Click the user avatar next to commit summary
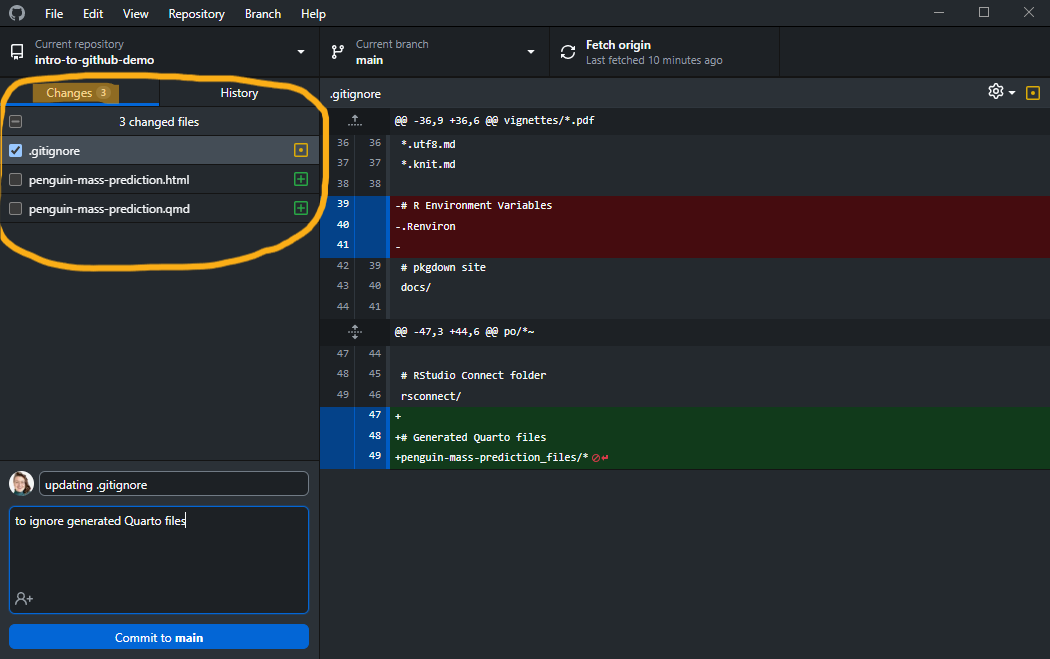Image resolution: width=1050 pixels, height=659 pixels. [21, 485]
